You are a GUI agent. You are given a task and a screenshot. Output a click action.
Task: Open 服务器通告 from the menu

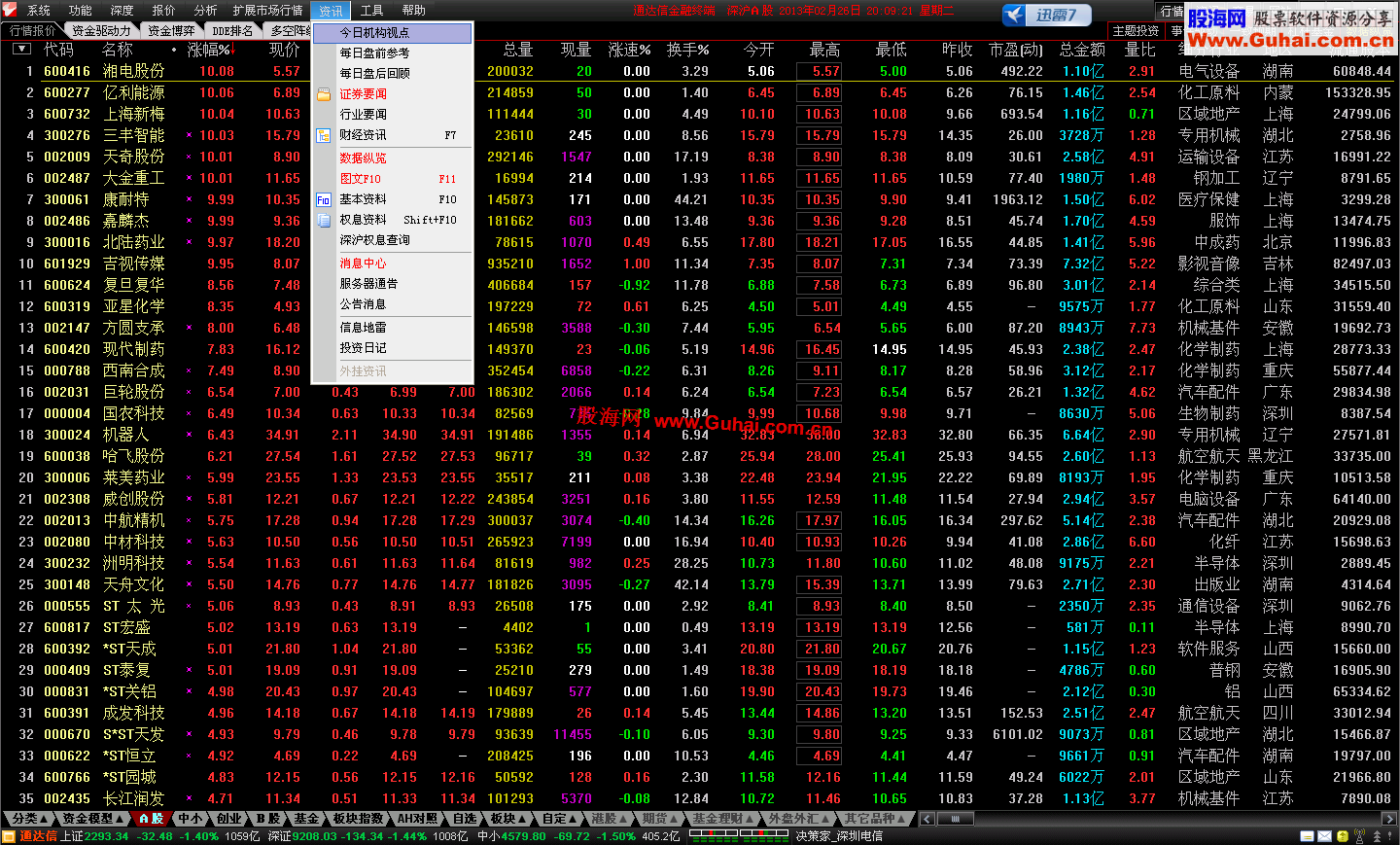click(393, 284)
